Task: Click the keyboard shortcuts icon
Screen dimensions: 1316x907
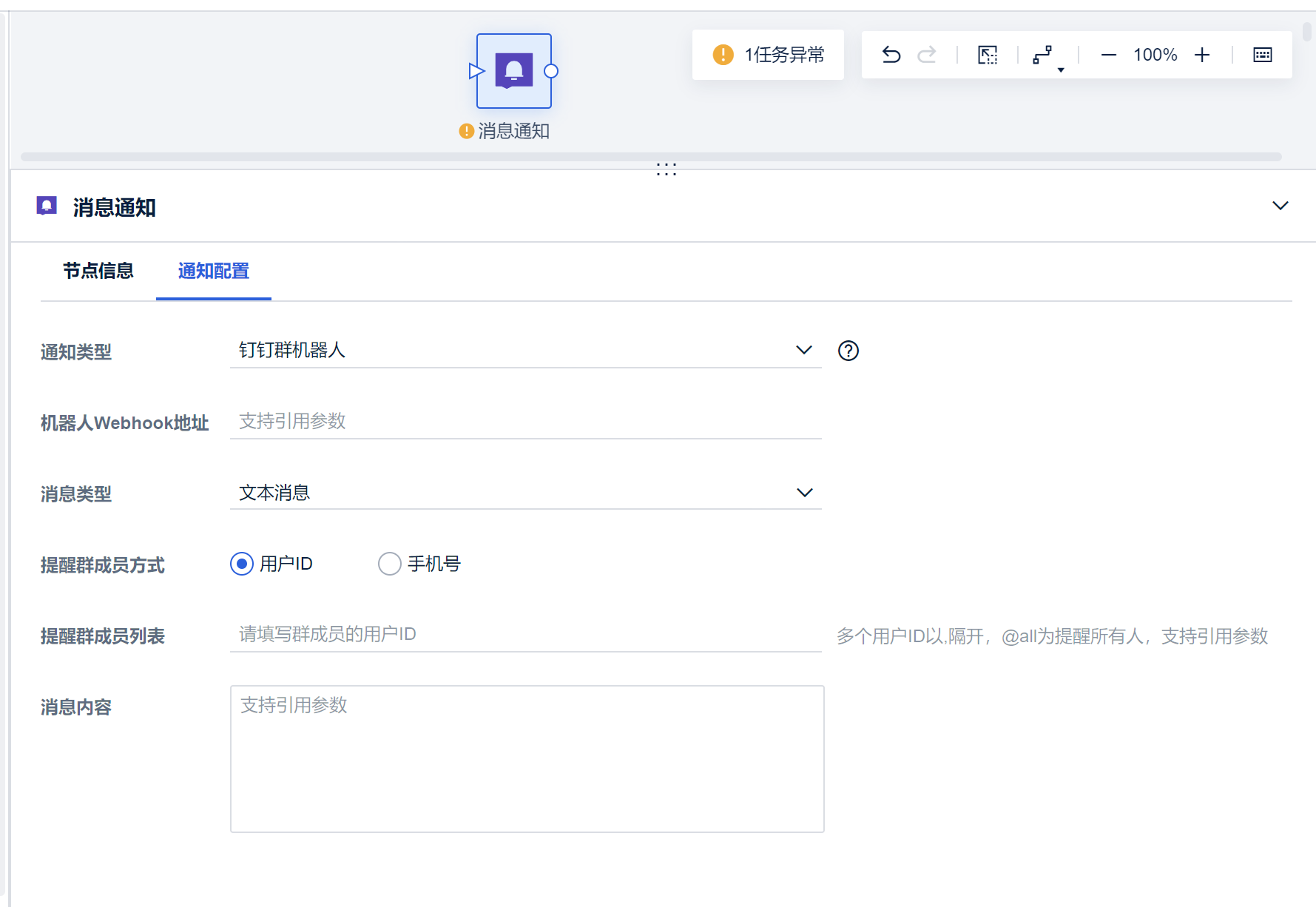Action: point(1263,55)
